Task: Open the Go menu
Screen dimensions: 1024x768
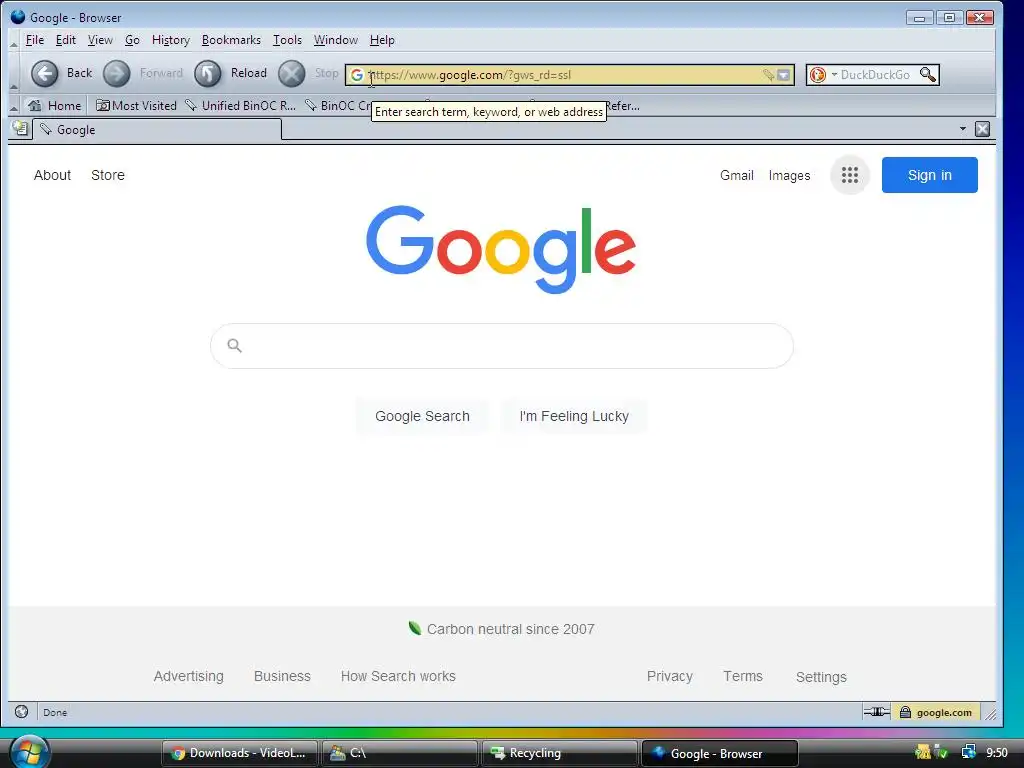Action: 132,40
